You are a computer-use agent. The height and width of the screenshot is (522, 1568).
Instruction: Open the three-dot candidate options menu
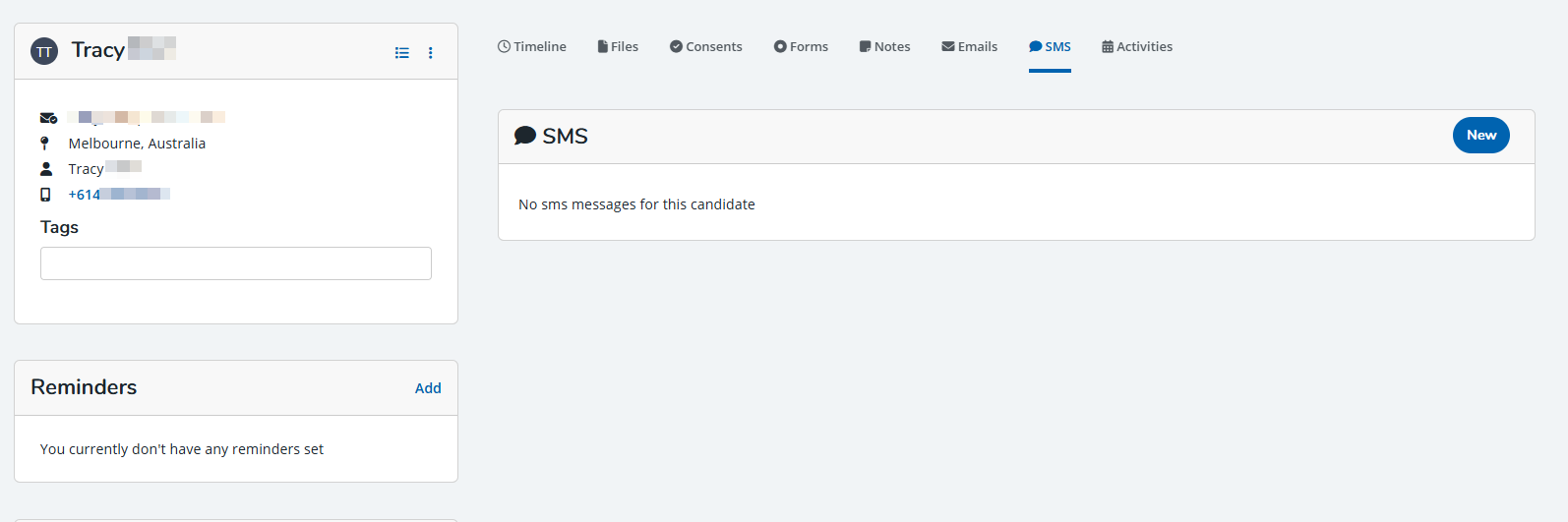coord(431,53)
